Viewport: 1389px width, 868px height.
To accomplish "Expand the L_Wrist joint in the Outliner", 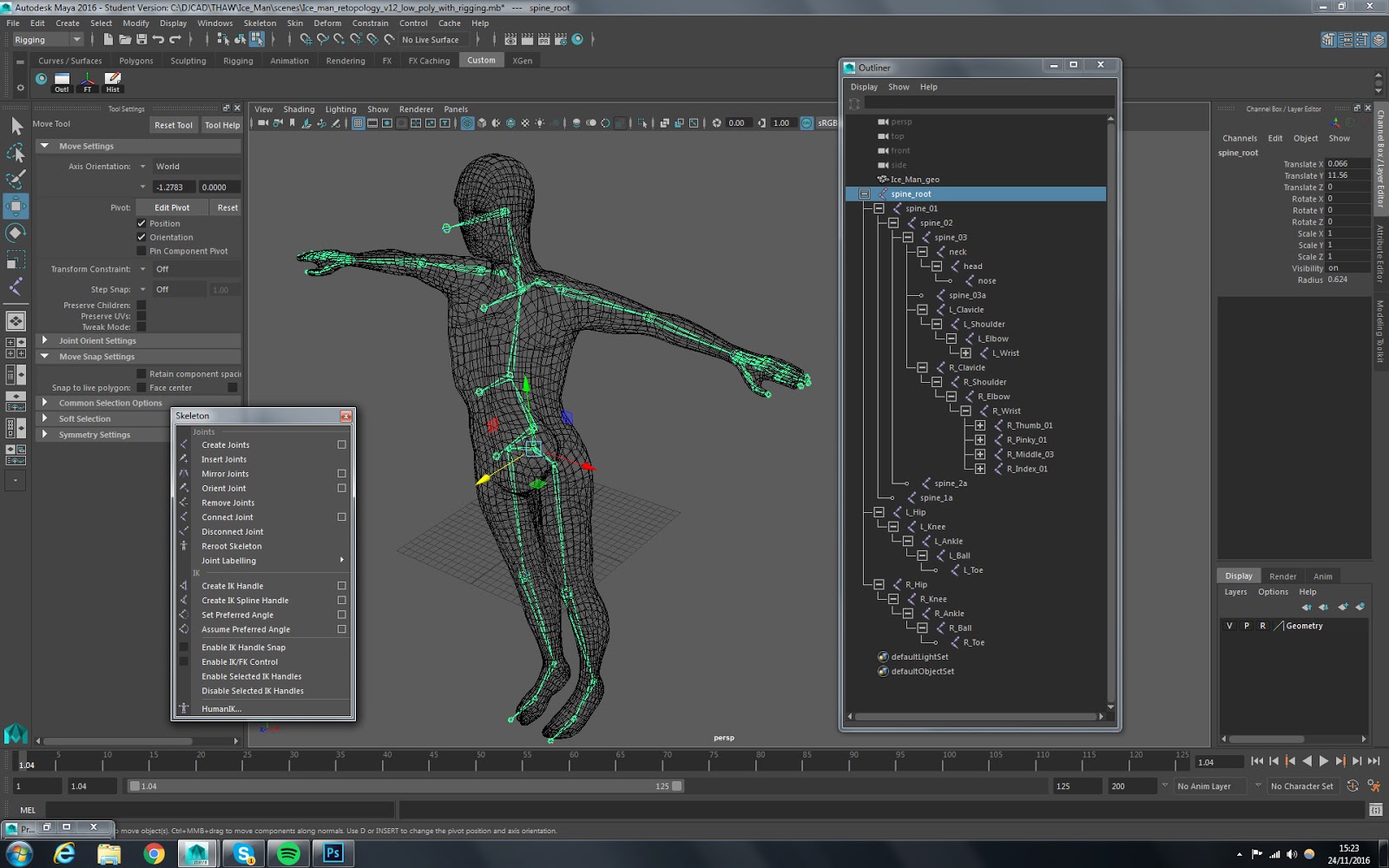I will 966,352.
